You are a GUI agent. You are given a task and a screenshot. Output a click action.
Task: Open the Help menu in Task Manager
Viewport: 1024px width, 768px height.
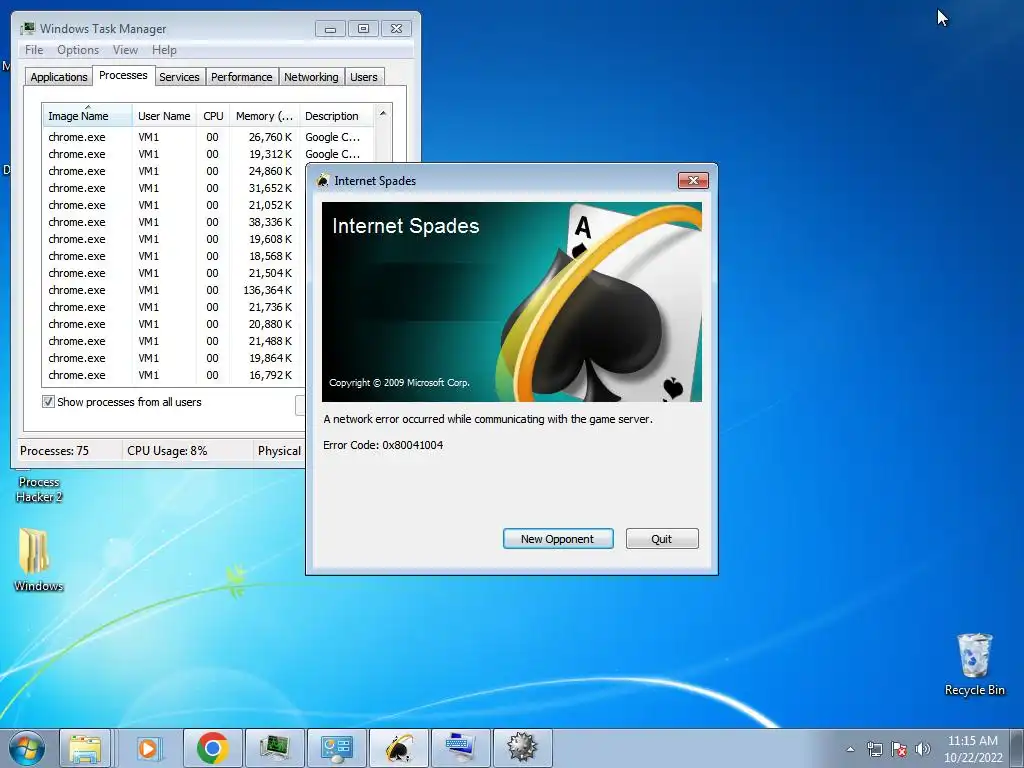164,50
